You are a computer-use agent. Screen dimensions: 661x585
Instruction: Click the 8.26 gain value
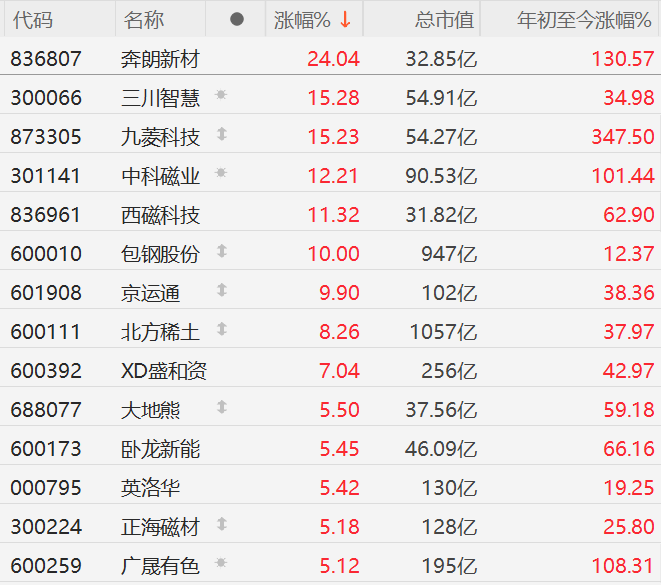pos(339,332)
